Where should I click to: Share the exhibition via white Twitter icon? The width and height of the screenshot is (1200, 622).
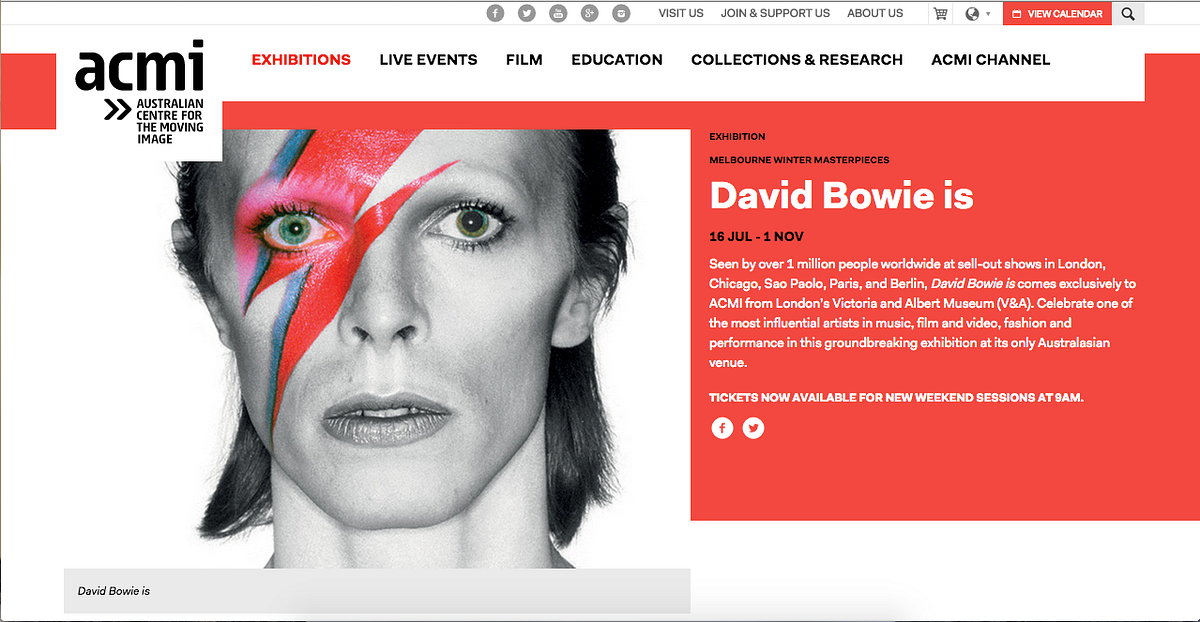(754, 428)
